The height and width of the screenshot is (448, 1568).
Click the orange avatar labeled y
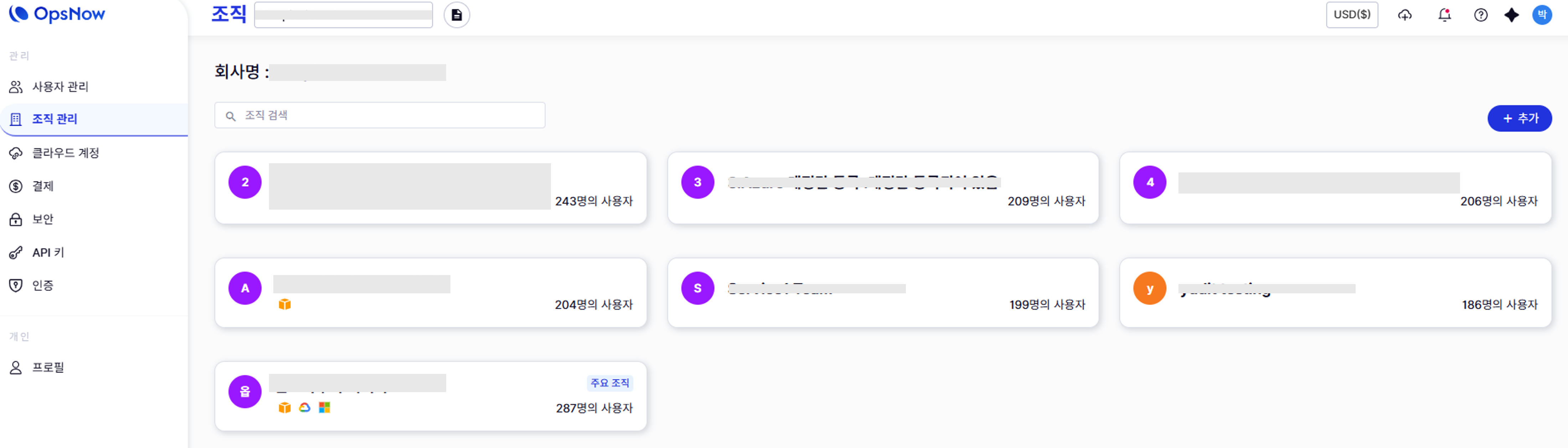point(1149,288)
